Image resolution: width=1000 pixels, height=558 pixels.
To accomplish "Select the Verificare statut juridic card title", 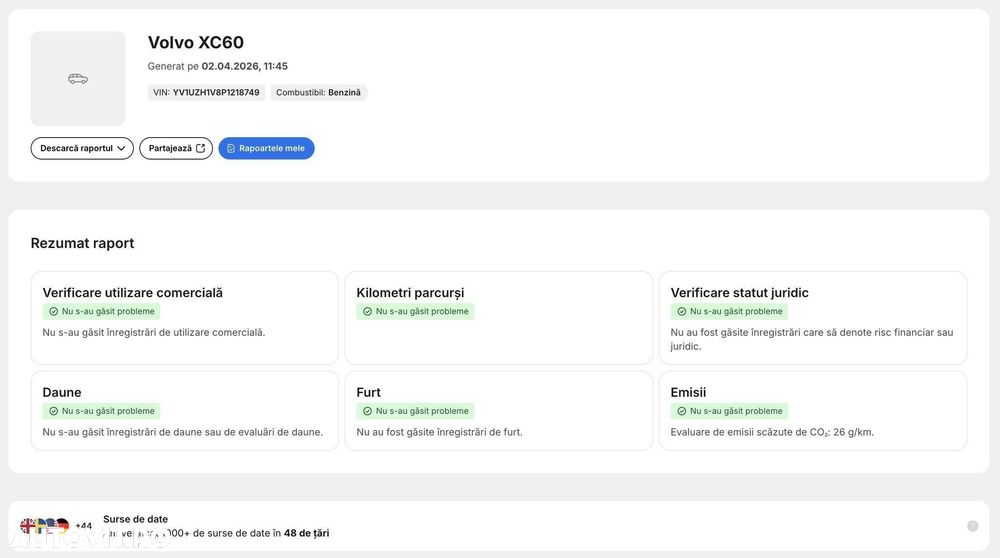I will tap(739, 293).
